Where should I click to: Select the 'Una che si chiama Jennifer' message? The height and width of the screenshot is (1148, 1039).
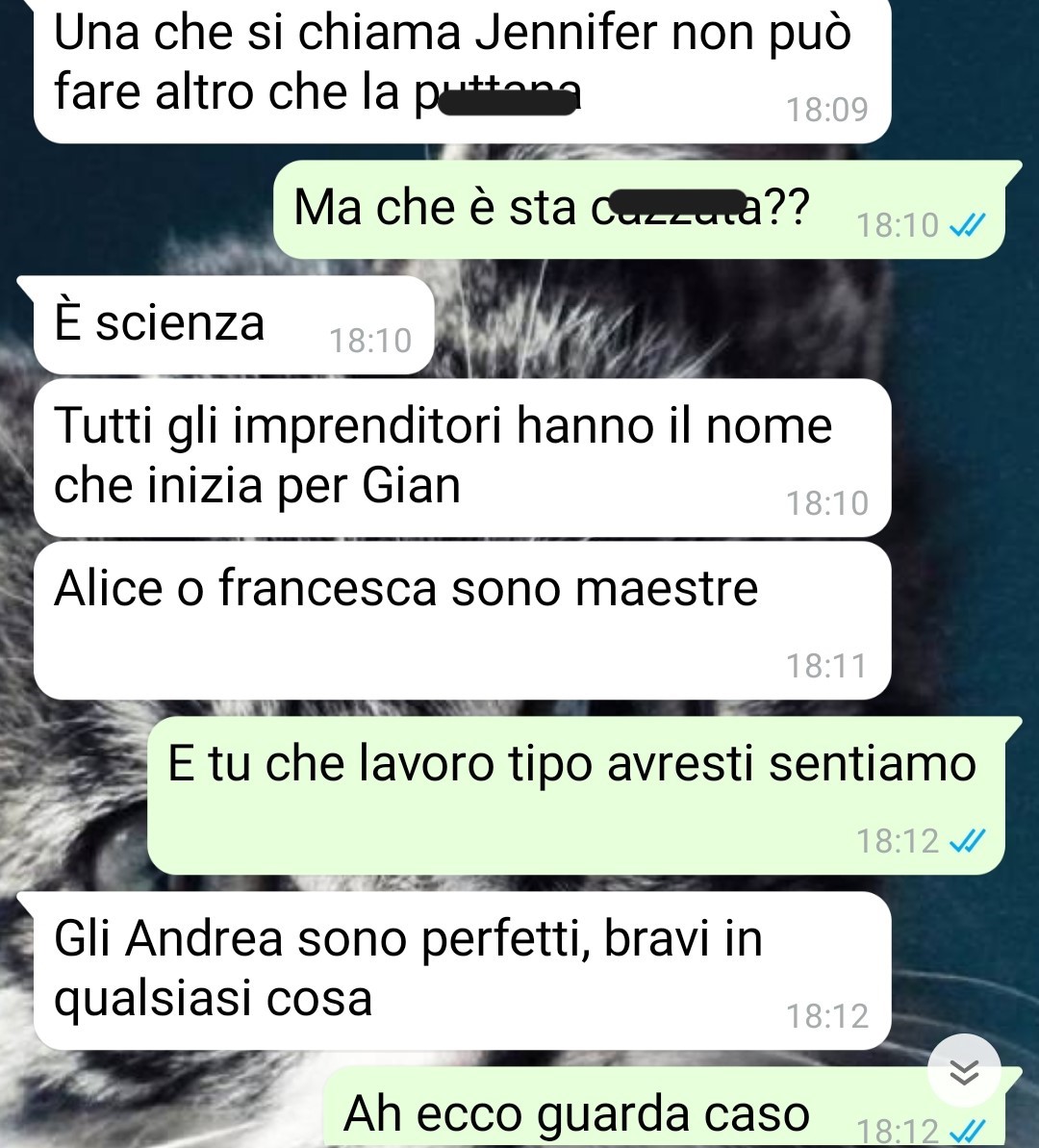[462, 69]
